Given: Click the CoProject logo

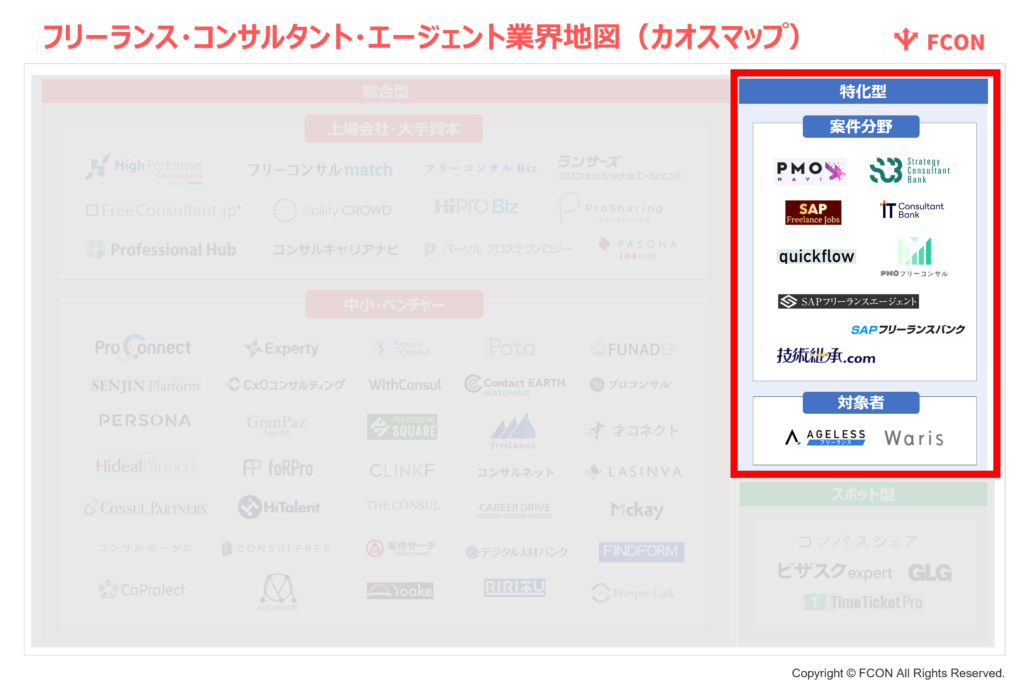Looking at the screenshot, I should pos(142,590).
